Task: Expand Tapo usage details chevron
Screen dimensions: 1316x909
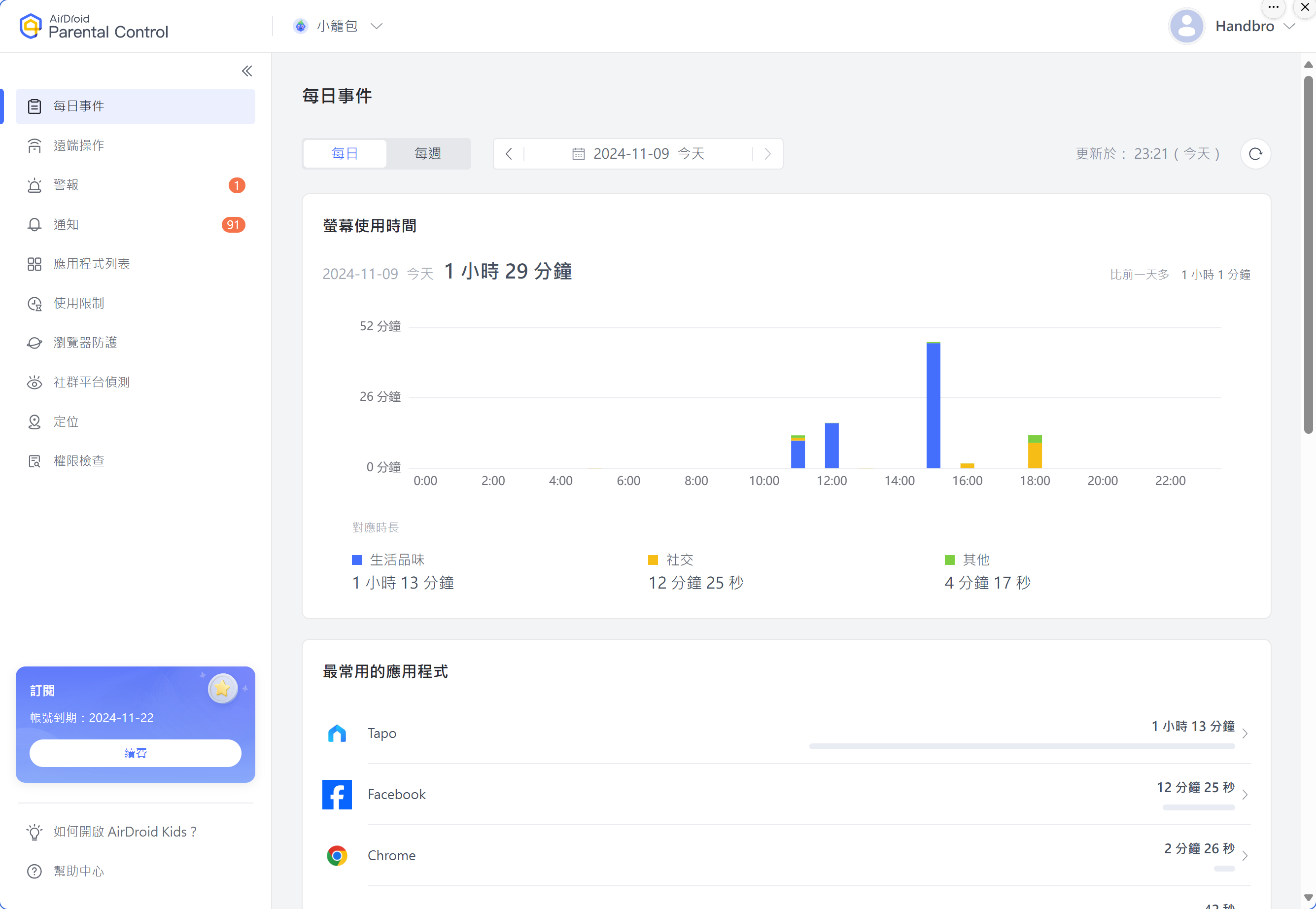Action: pyautogui.click(x=1245, y=734)
